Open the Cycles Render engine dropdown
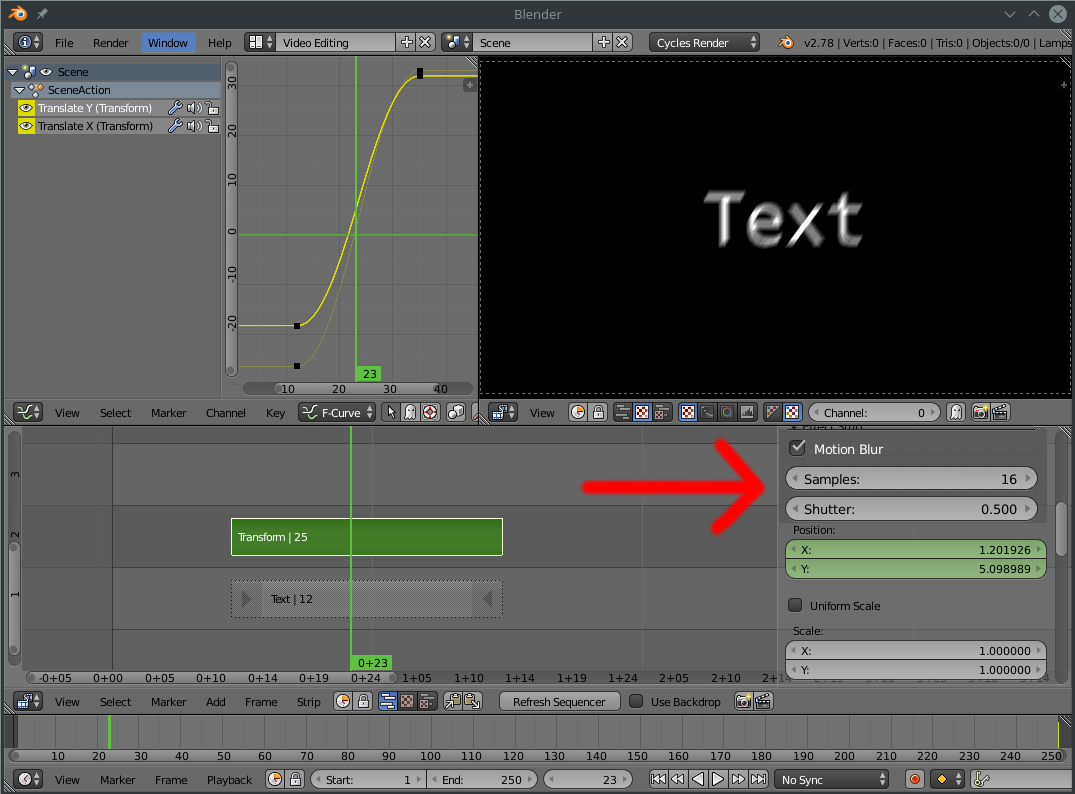 (x=705, y=43)
